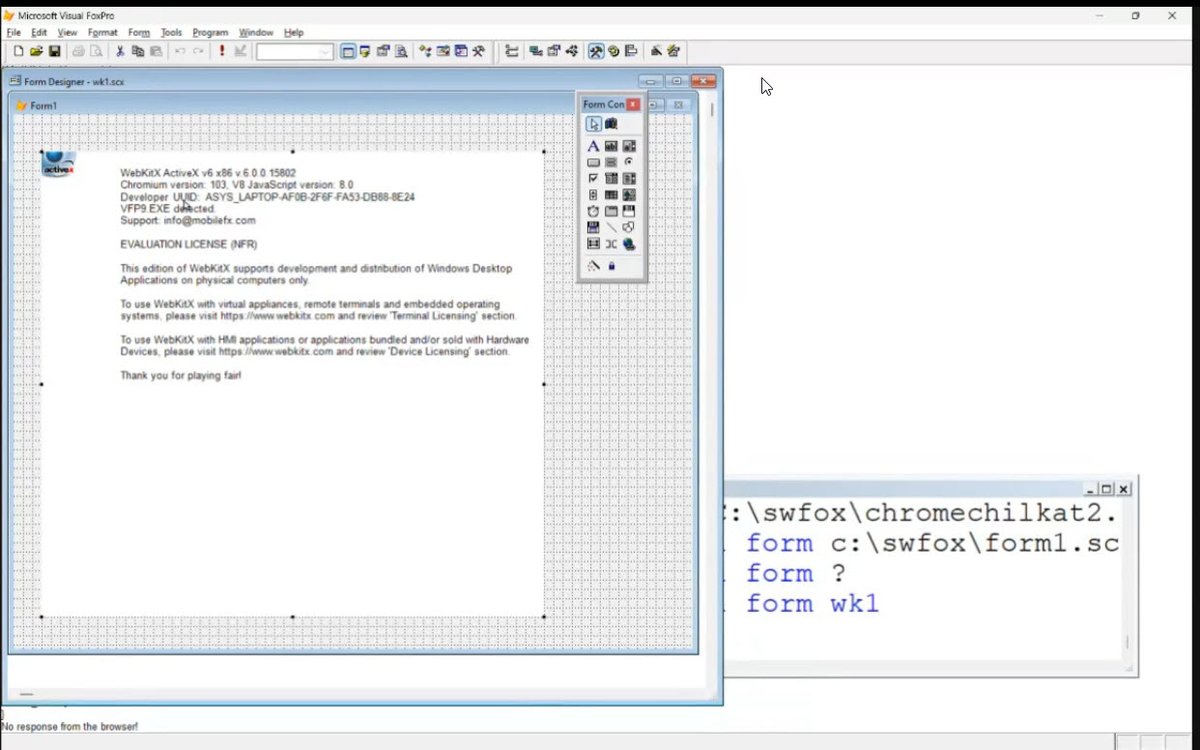Select the ActiveX OLE control tool
The image size is (1200, 750).
click(x=629, y=211)
